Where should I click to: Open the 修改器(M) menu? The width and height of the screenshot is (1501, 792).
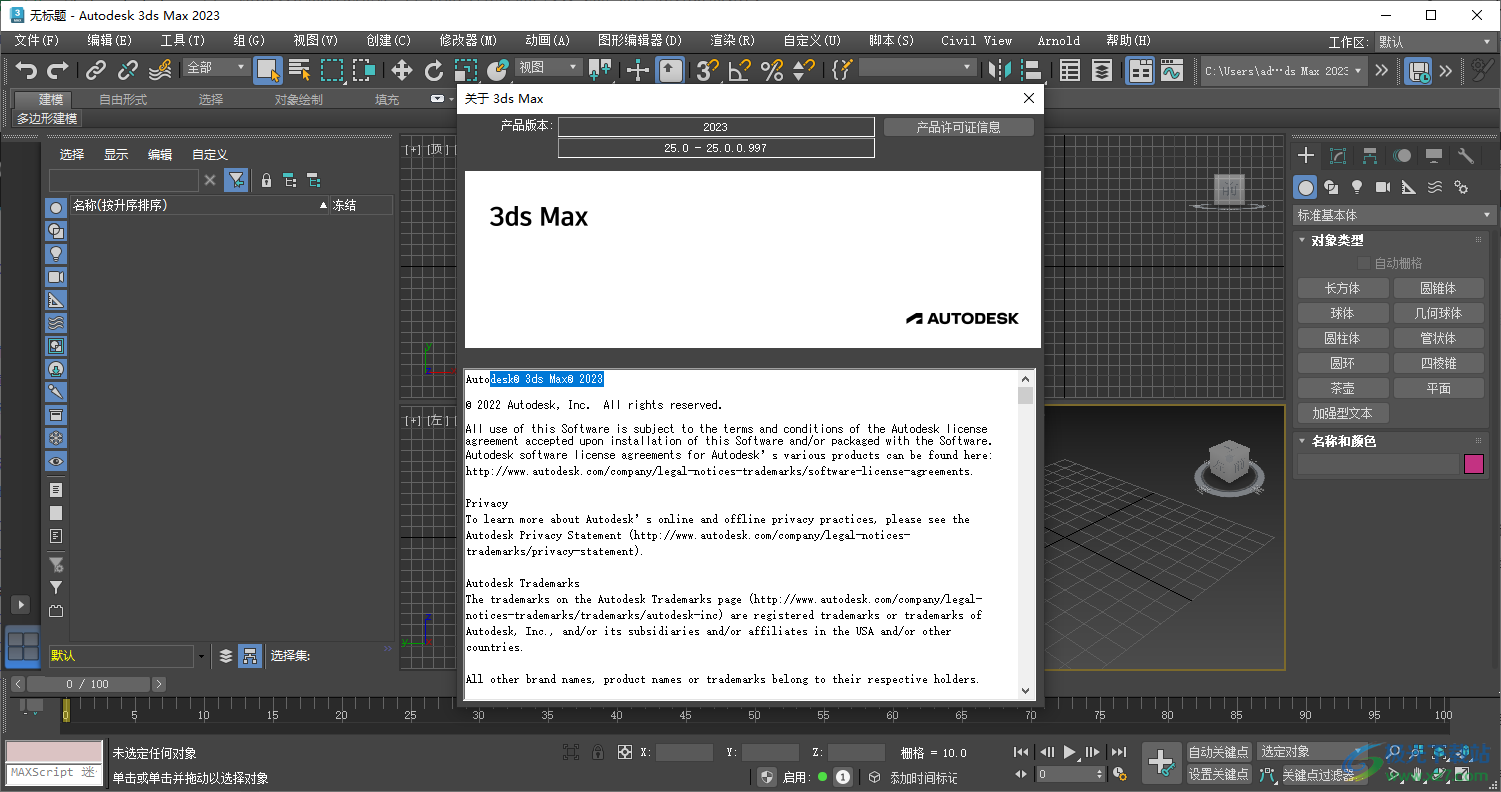tap(468, 41)
